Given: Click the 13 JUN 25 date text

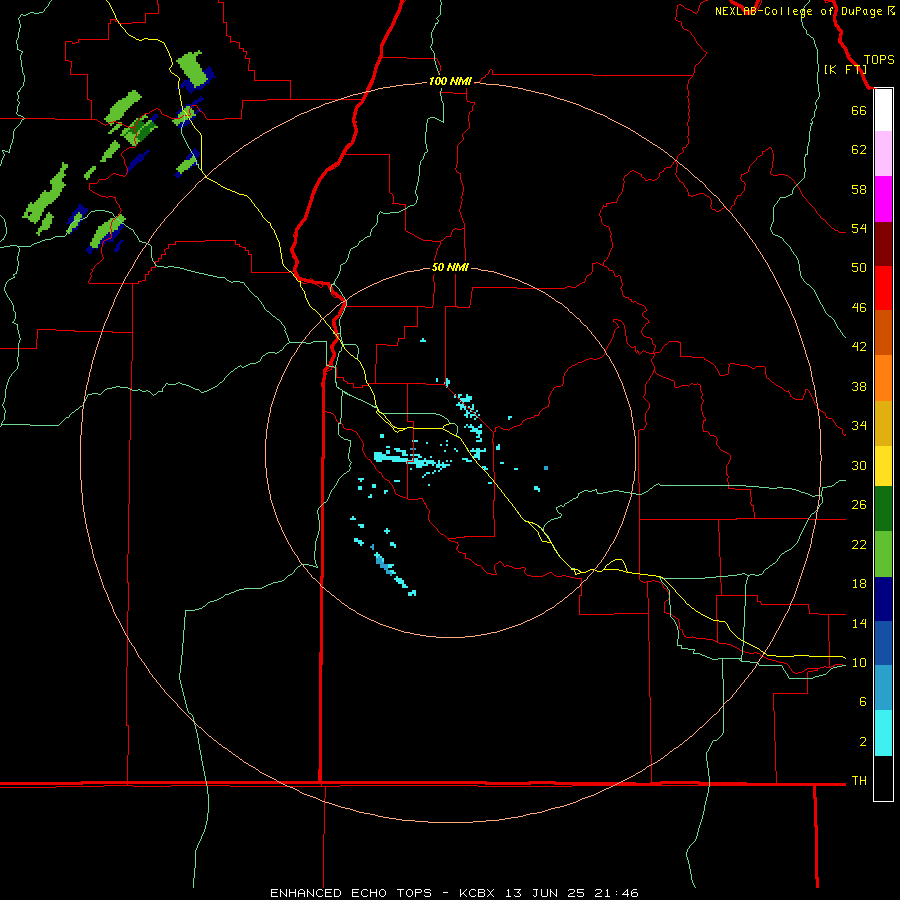Looking at the screenshot, I should point(545,893).
